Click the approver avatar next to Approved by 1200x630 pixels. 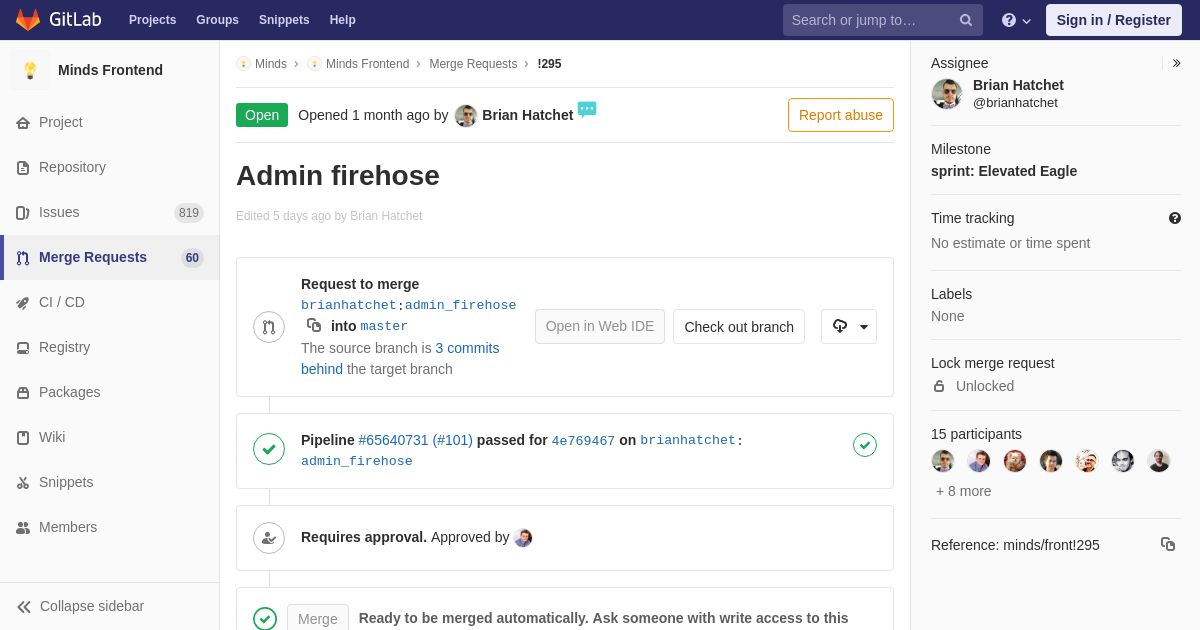523,538
